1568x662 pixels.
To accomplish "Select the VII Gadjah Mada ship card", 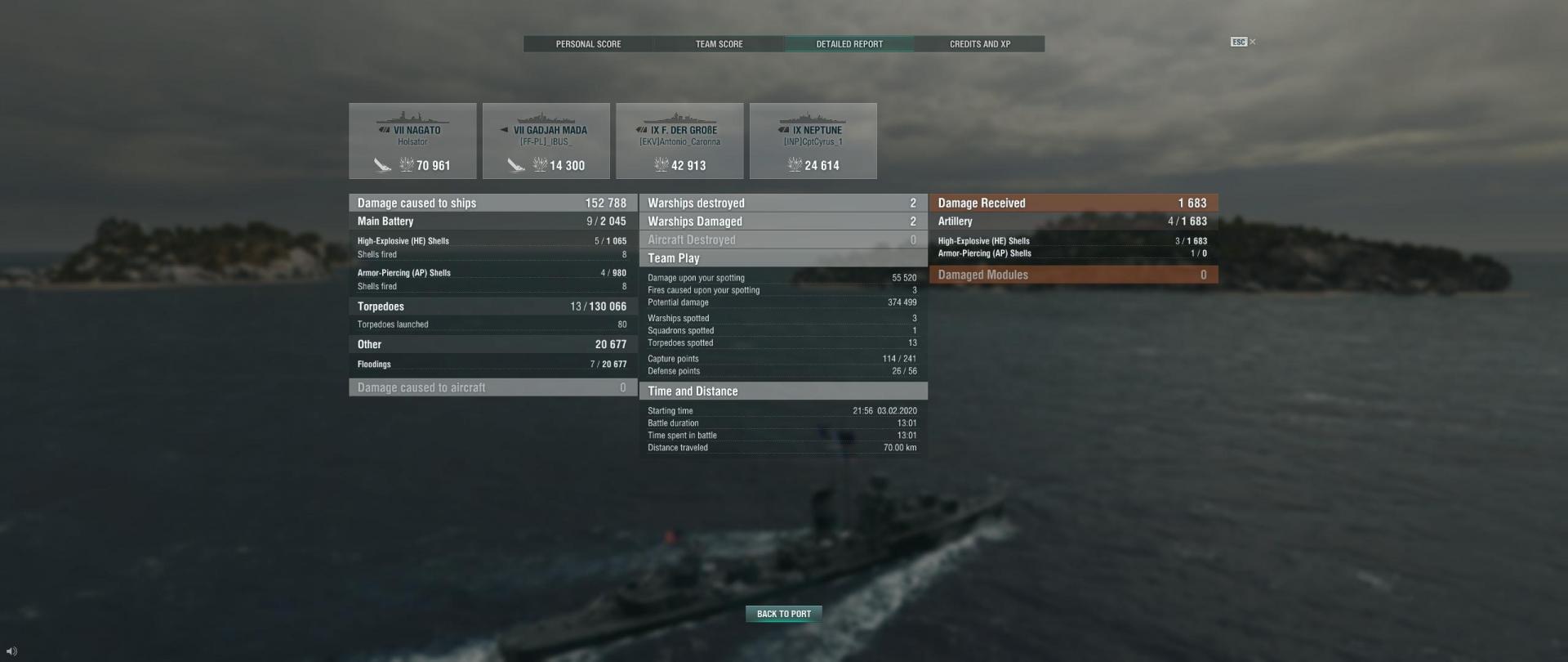I will point(546,141).
